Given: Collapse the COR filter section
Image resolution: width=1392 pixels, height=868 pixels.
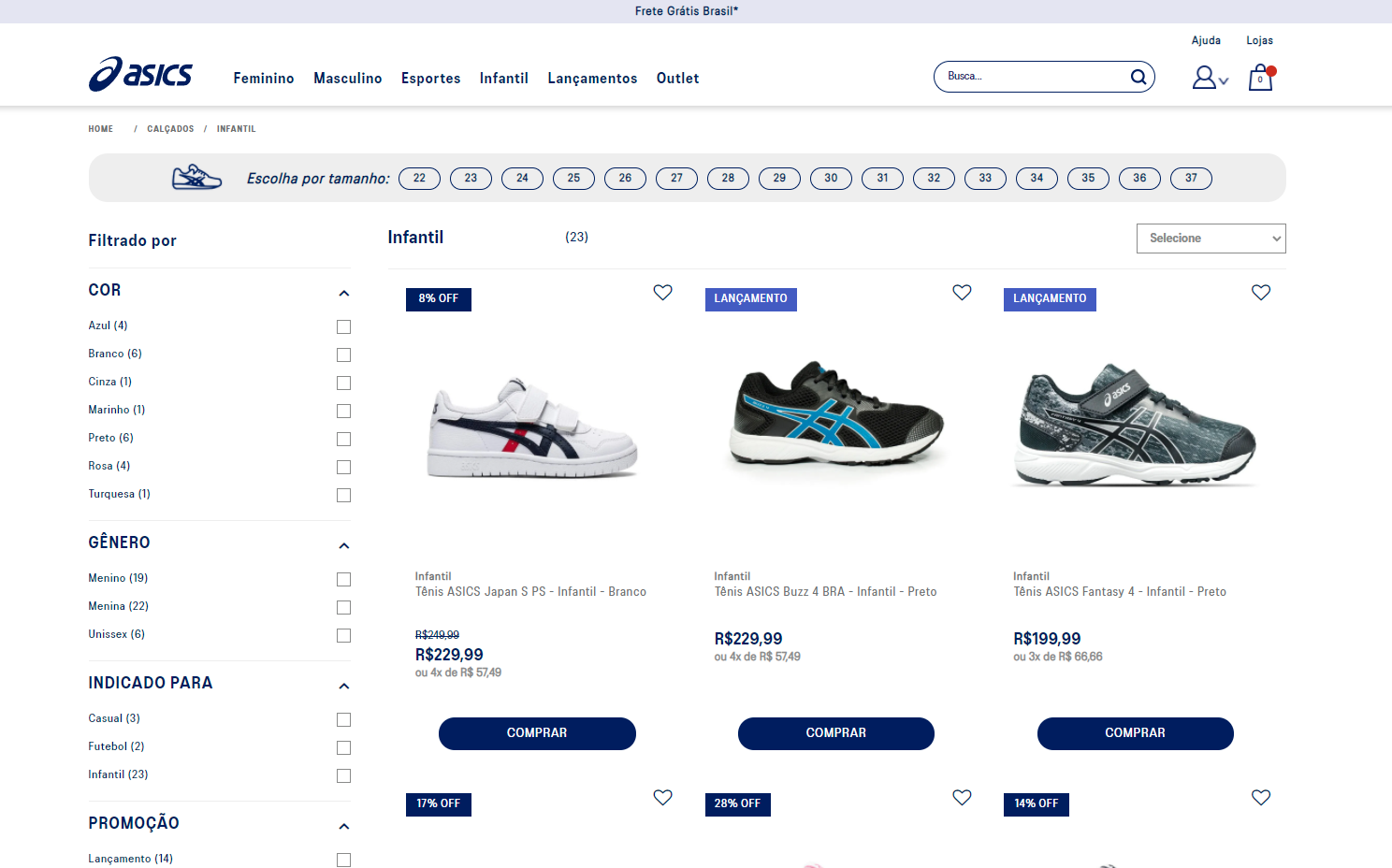Looking at the screenshot, I should coord(344,293).
